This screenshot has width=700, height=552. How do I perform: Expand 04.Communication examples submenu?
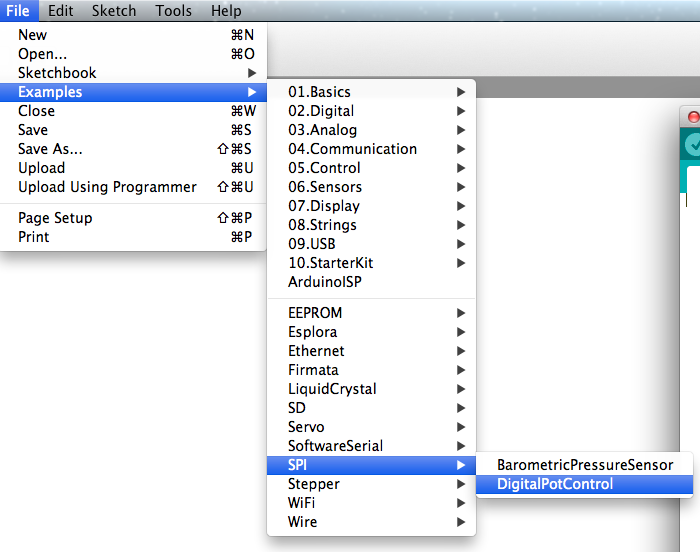click(x=371, y=149)
